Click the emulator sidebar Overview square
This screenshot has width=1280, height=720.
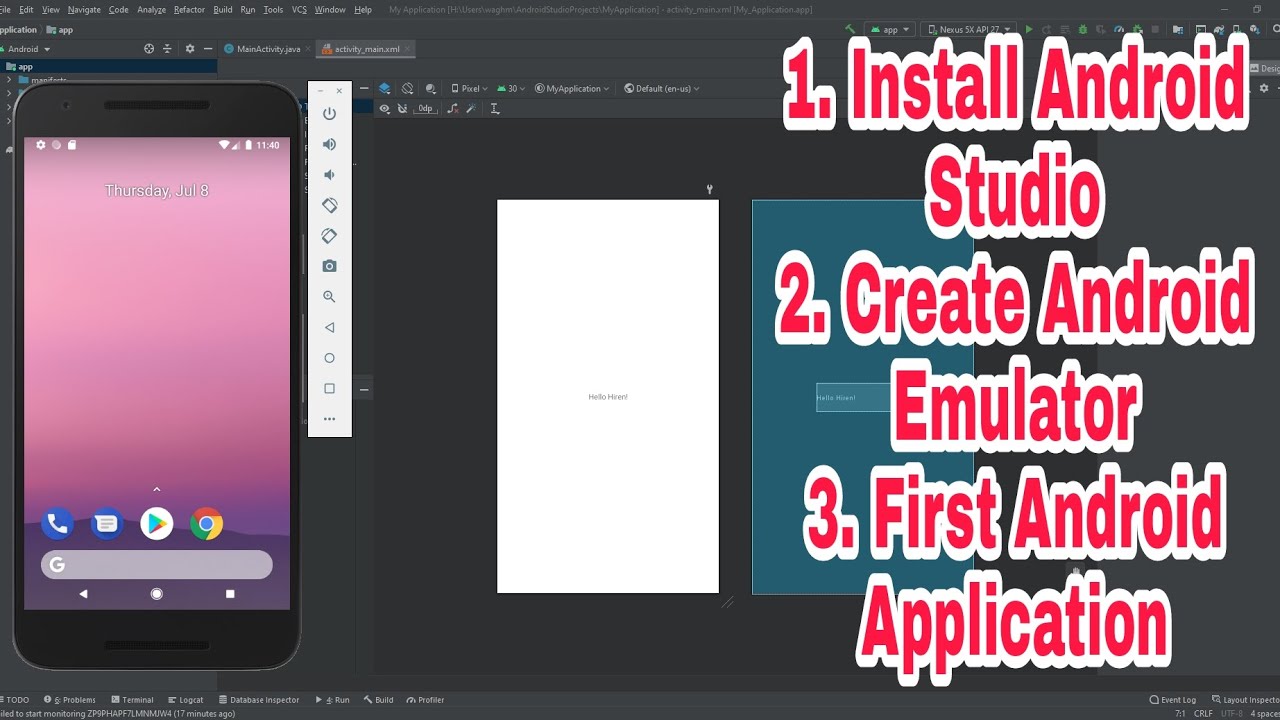(x=329, y=388)
